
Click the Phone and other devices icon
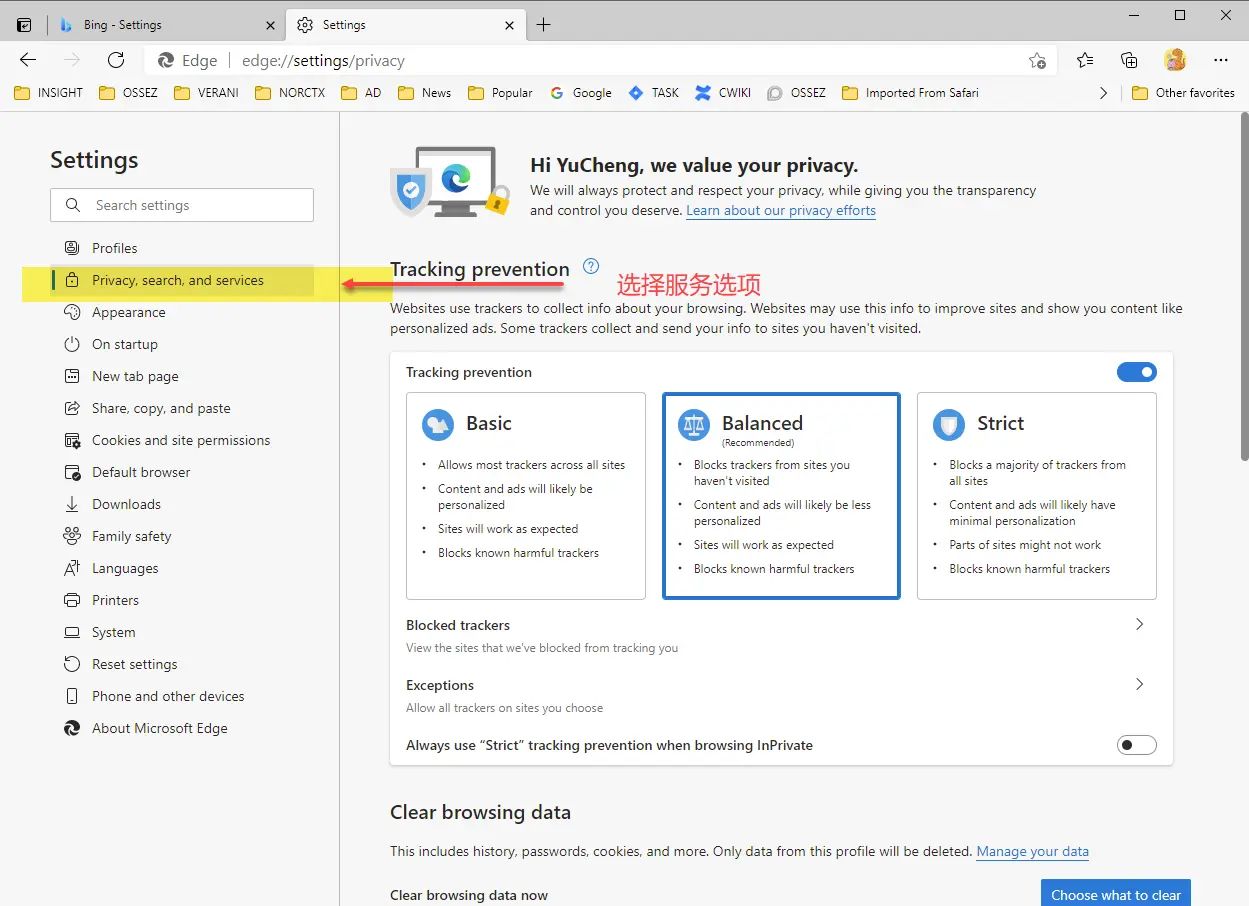[x=72, y=696]
